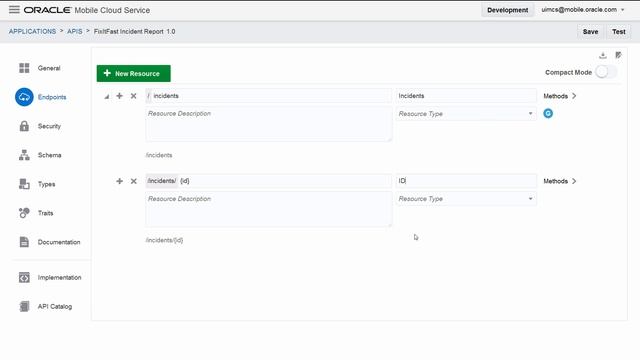Viewport: 640px width, 360px height.
Task: Open the Documentation section
Action: pyautogui.click(x=59, y=242)
